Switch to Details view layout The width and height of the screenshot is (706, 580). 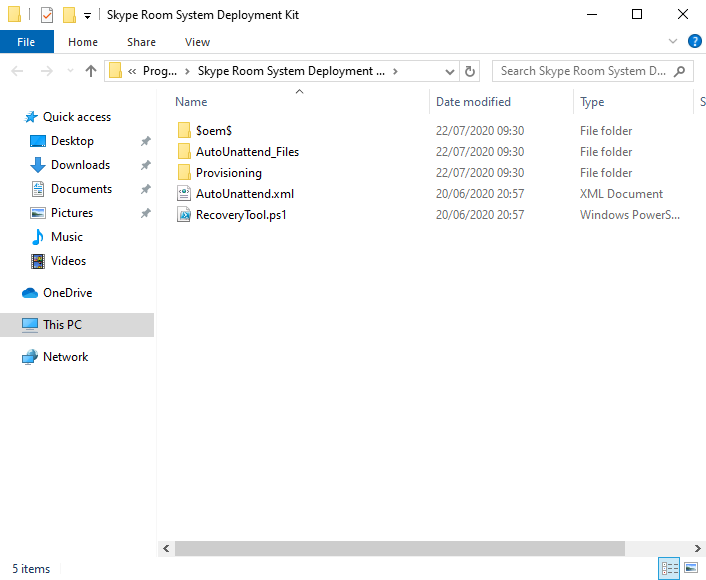pyautogui.click(x=670, y=568)
